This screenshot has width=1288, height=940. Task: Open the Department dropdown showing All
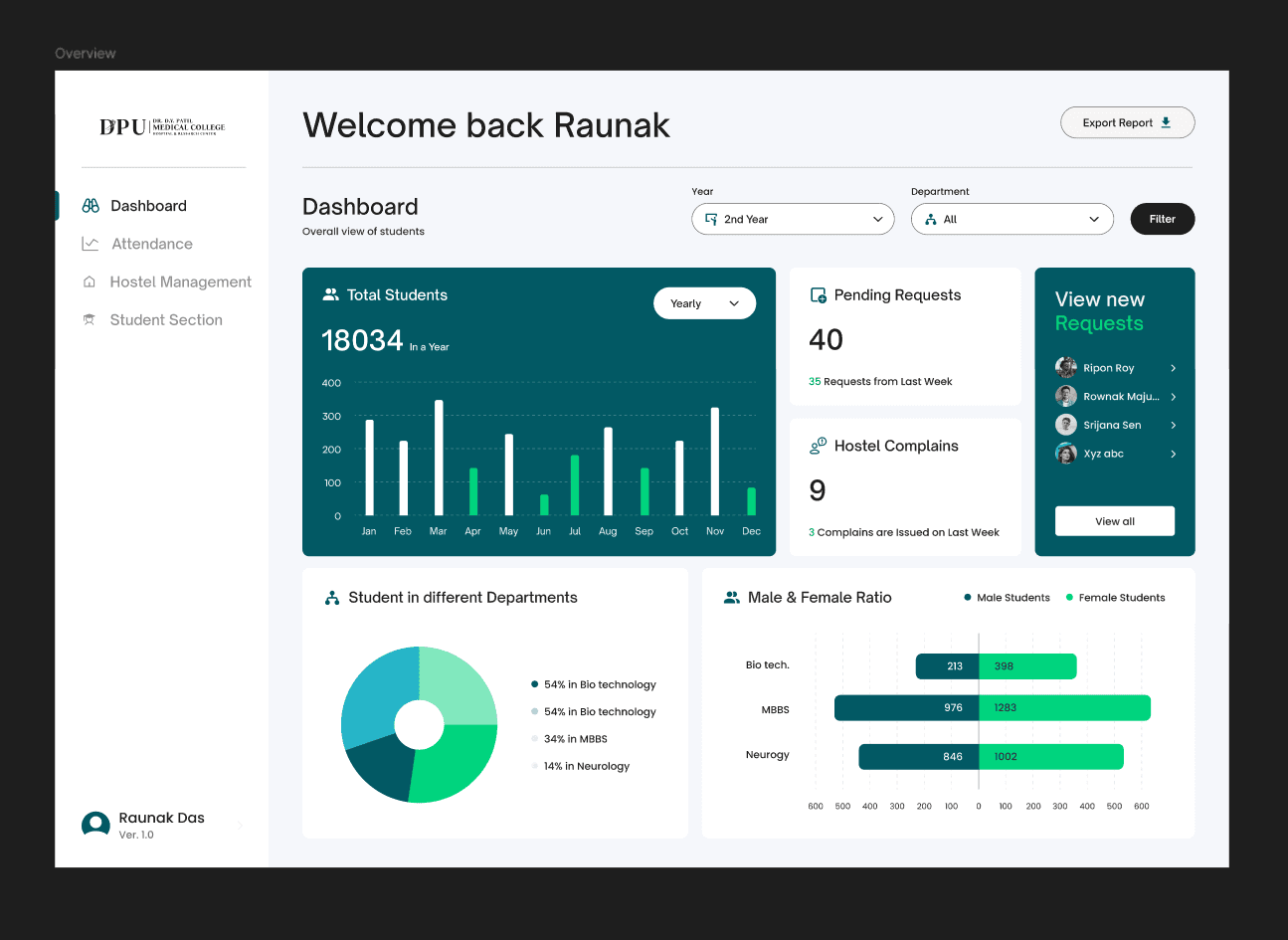(1013, 219)
